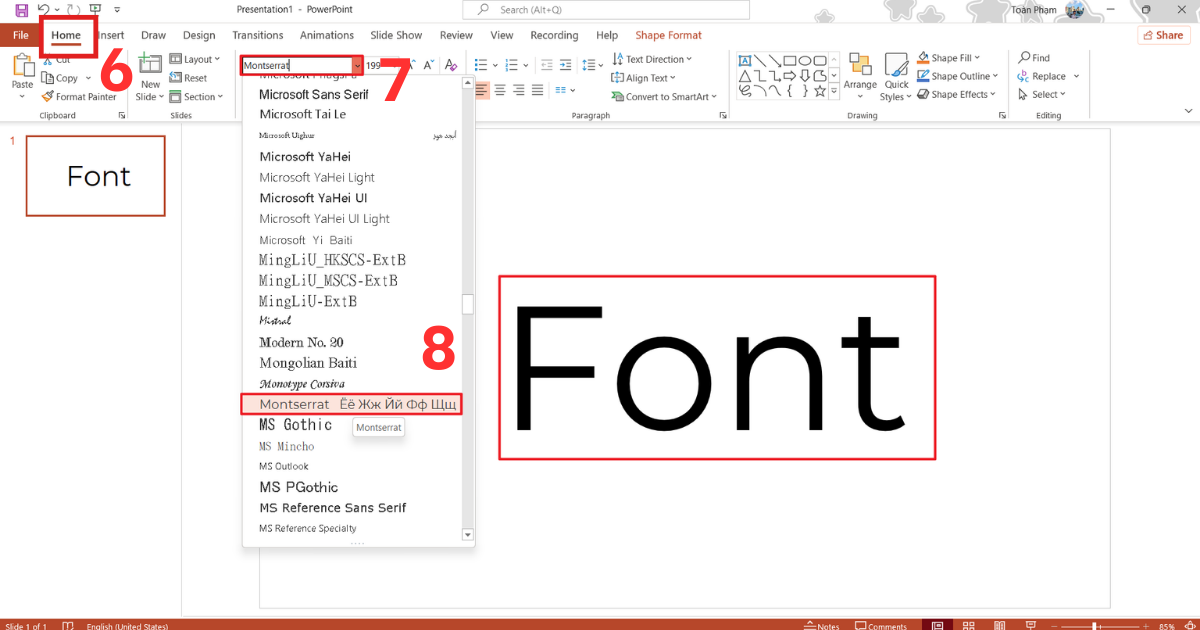The height and width of the screenshot is (630, 1200).
Task: Open the Shape Format tab
Action: point(668,34)
